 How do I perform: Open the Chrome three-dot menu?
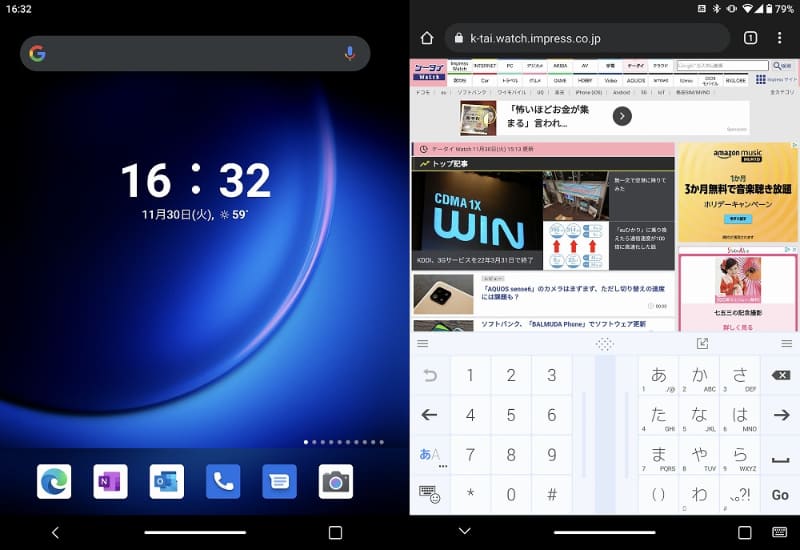pyautogui.click(x=780, y=38)
